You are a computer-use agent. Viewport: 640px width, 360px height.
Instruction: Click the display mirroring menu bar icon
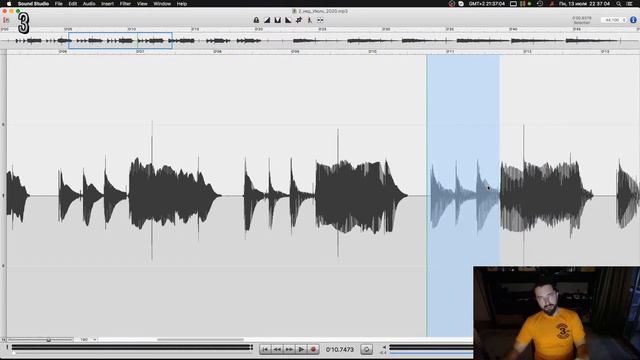coord(513,4)
